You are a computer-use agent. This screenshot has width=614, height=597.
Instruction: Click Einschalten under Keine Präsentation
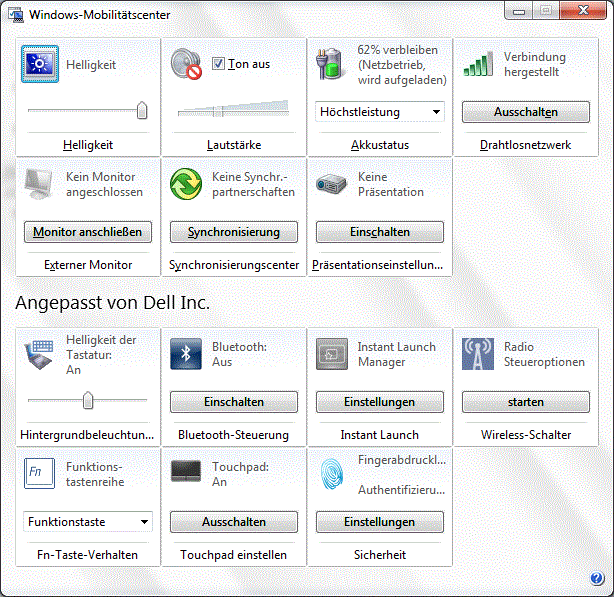380,232
